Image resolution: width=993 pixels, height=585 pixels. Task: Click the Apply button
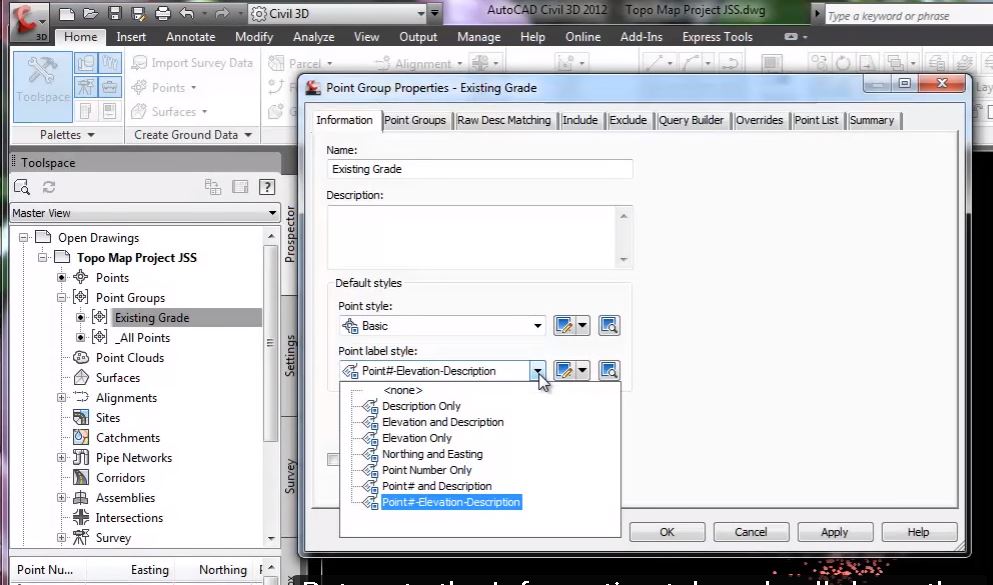(x=835, y=532)
